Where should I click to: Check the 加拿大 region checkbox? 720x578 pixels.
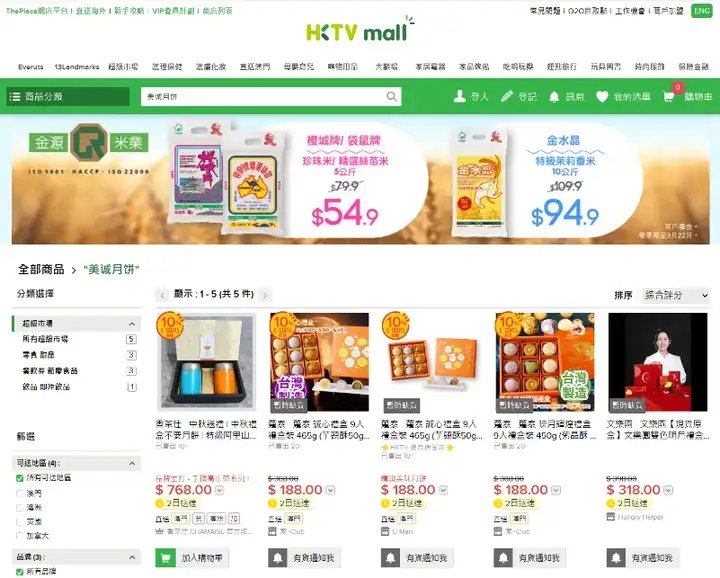click(x=20, y=535)
